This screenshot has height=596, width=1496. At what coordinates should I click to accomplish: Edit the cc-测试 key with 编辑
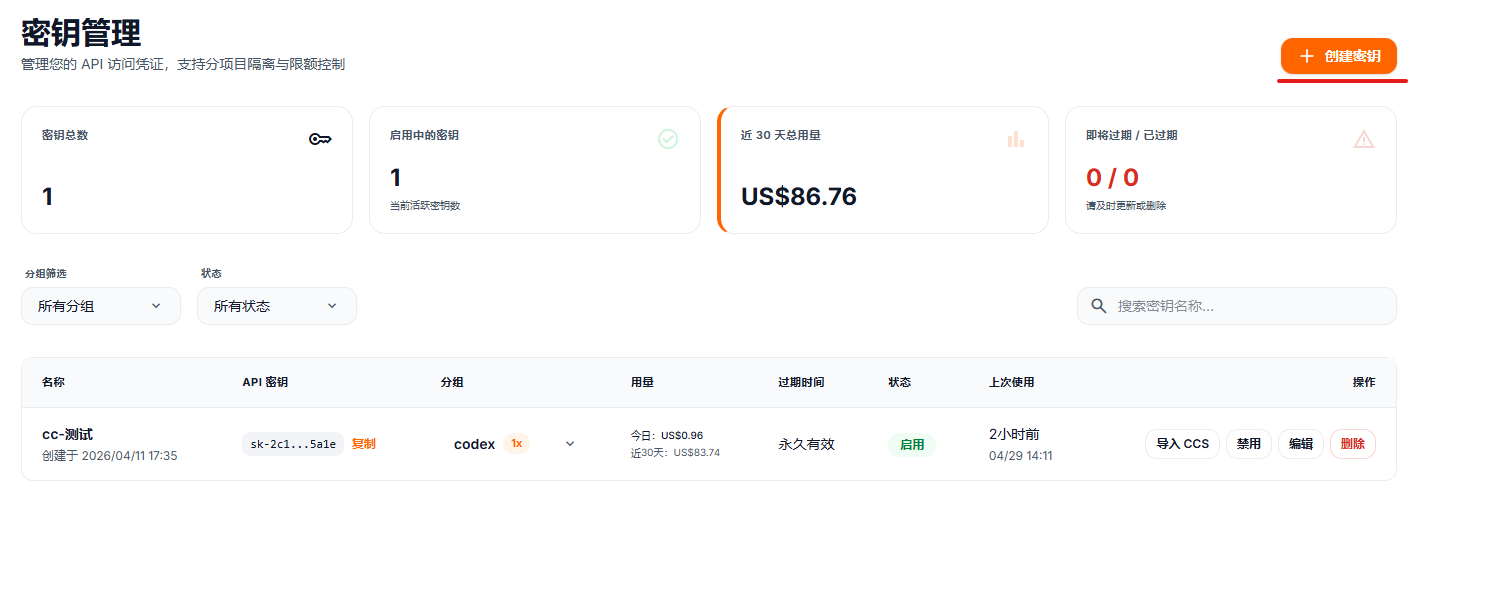pyautogui.click(x=1301, y=444)
